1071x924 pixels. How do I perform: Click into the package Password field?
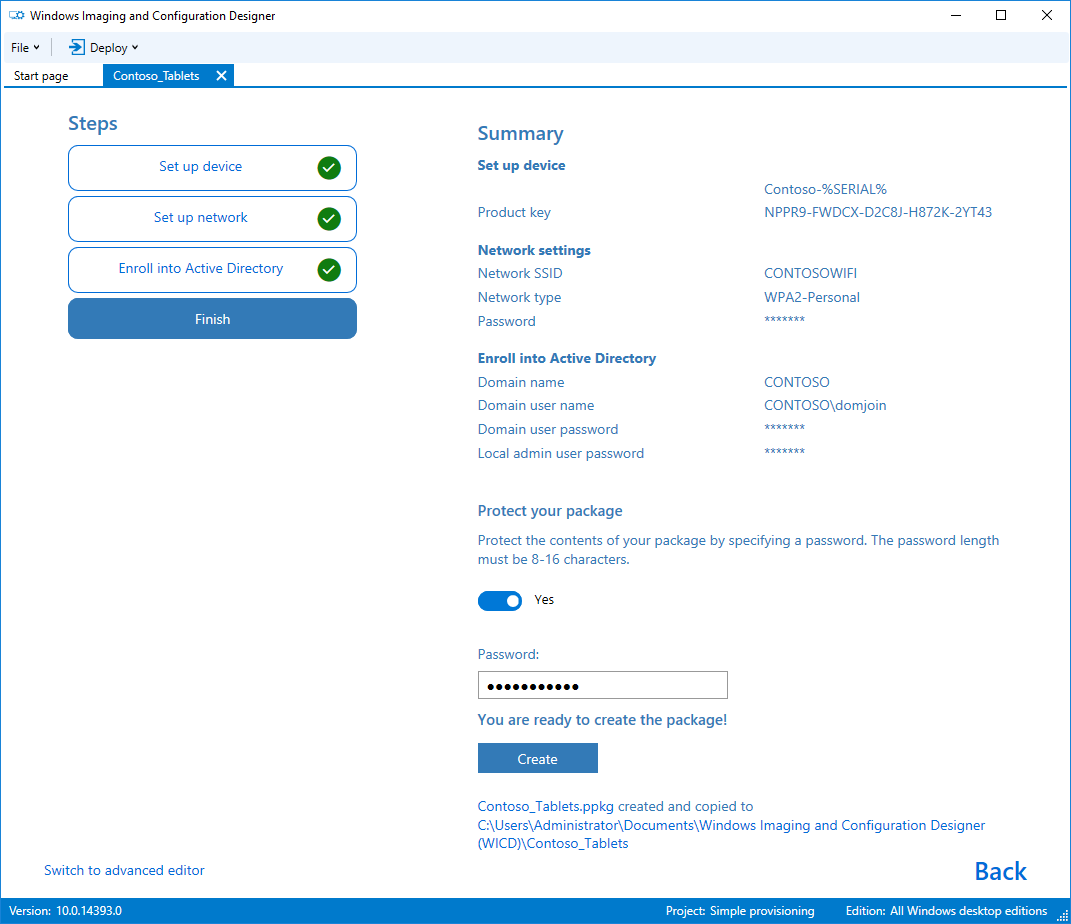click(602, 685)
